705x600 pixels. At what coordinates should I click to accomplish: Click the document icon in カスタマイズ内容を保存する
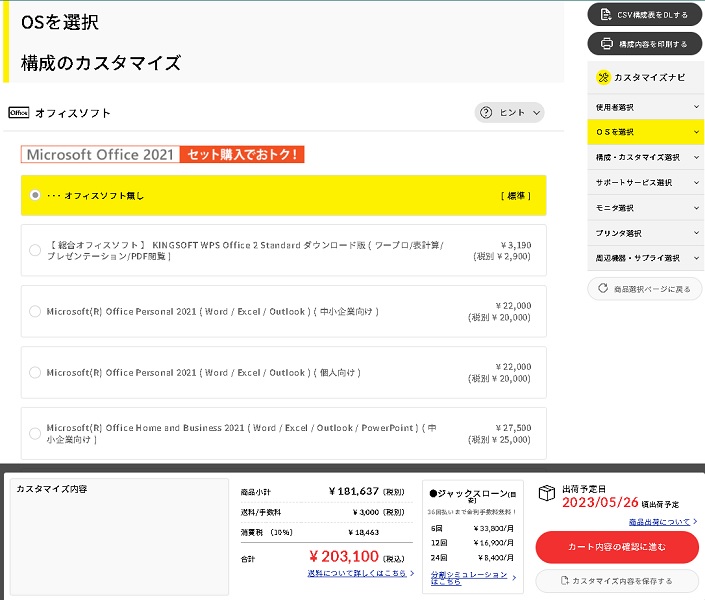tap(565, 580)
